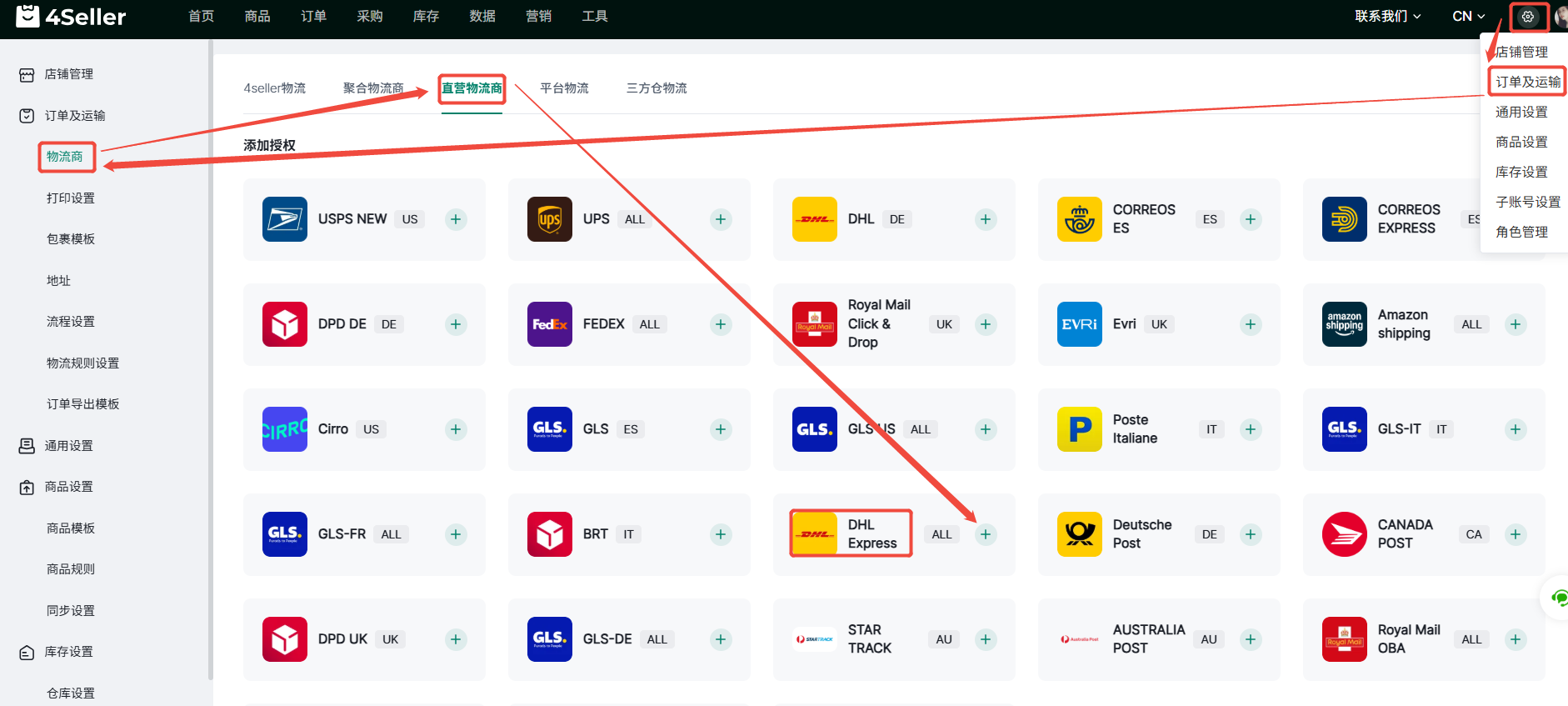Open 工具 top navigation menu
The image size is (1568, 706).
point(595,16)
